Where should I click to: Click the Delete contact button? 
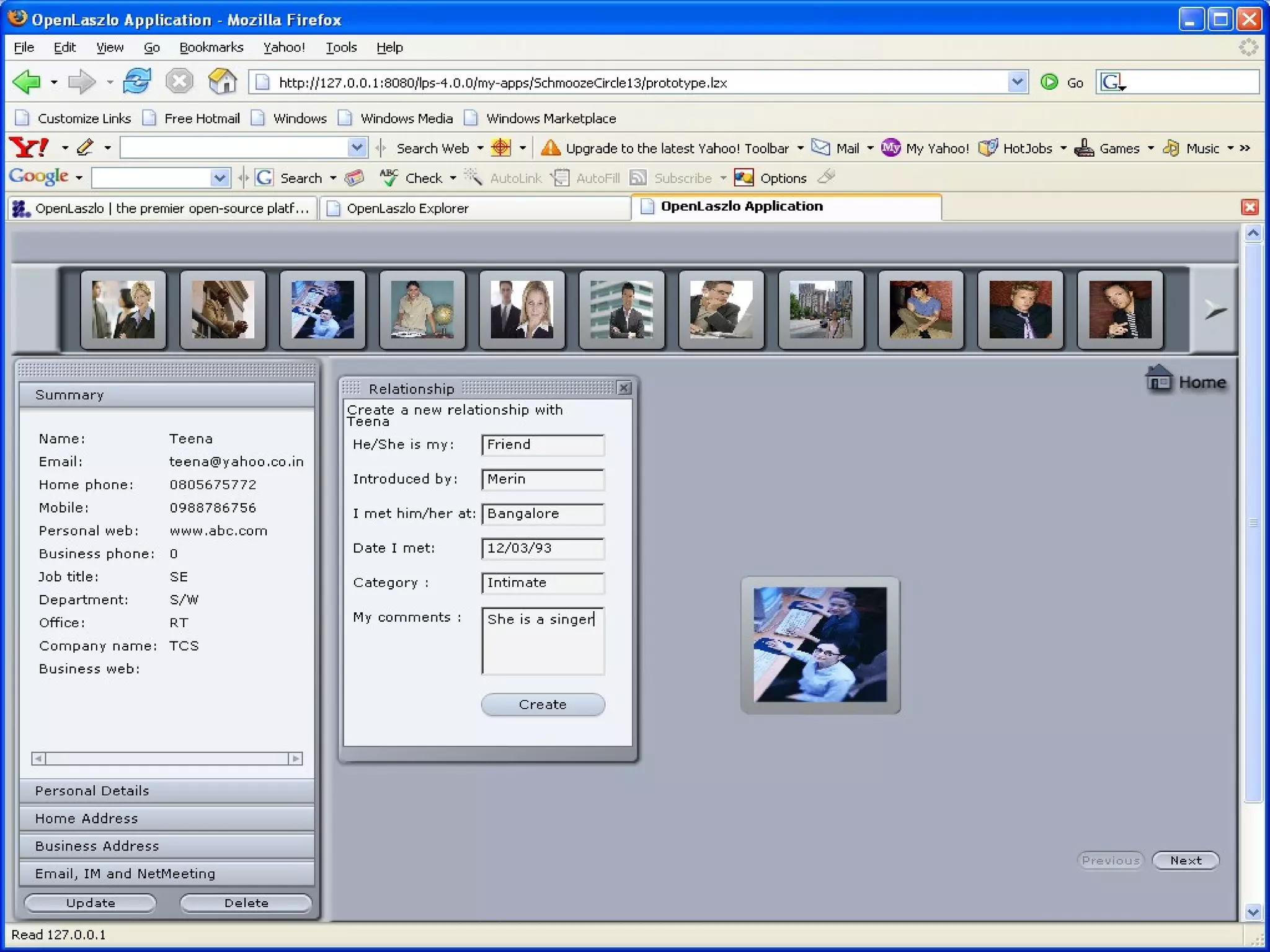point(246,903)
